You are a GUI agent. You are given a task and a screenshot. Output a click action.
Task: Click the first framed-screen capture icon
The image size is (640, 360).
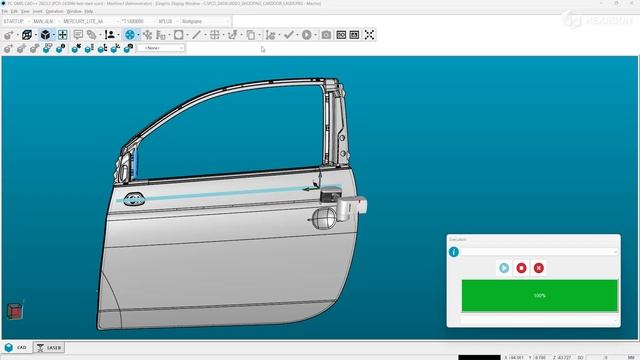(341, 35)
